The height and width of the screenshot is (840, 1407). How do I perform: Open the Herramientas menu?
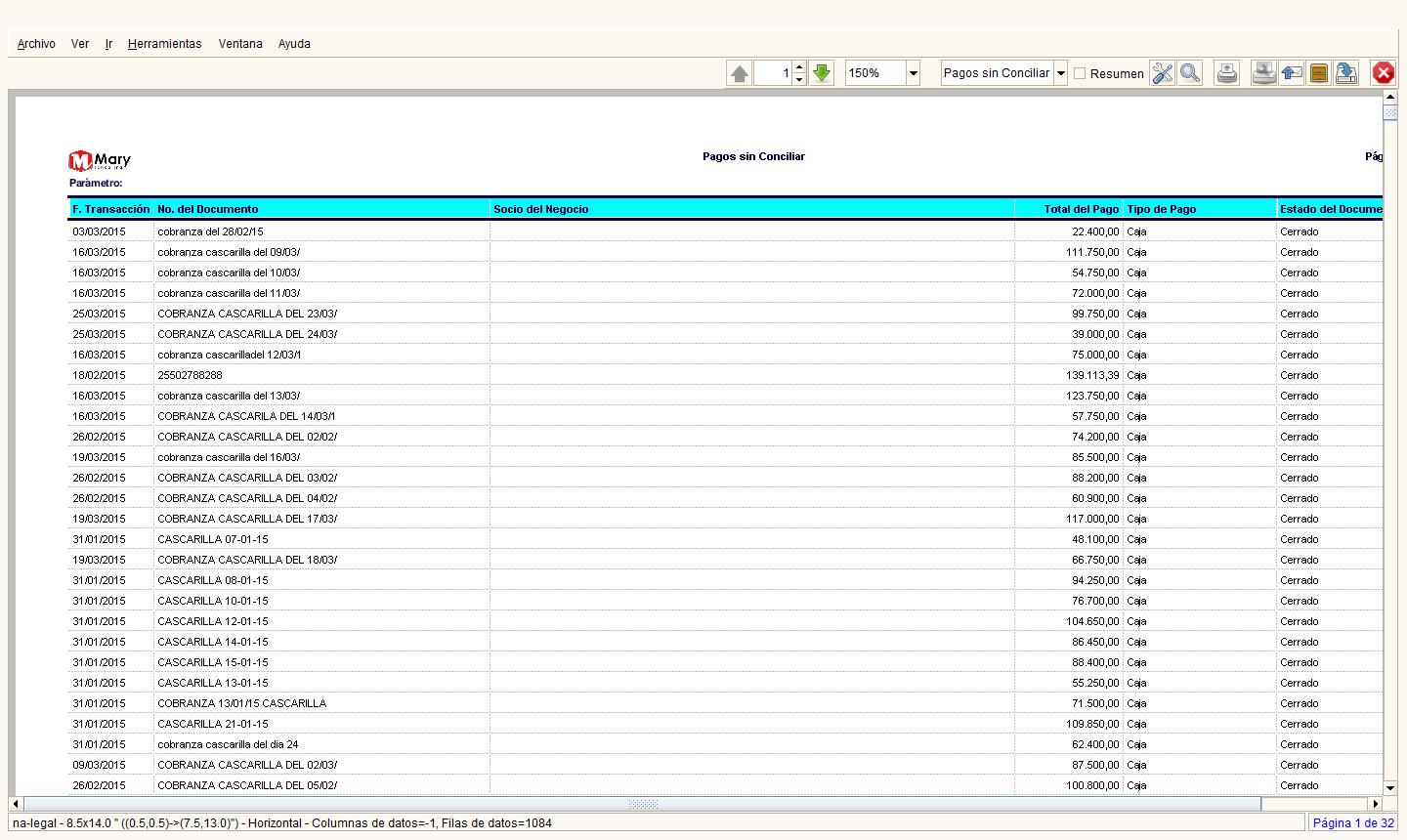point(164,44)
